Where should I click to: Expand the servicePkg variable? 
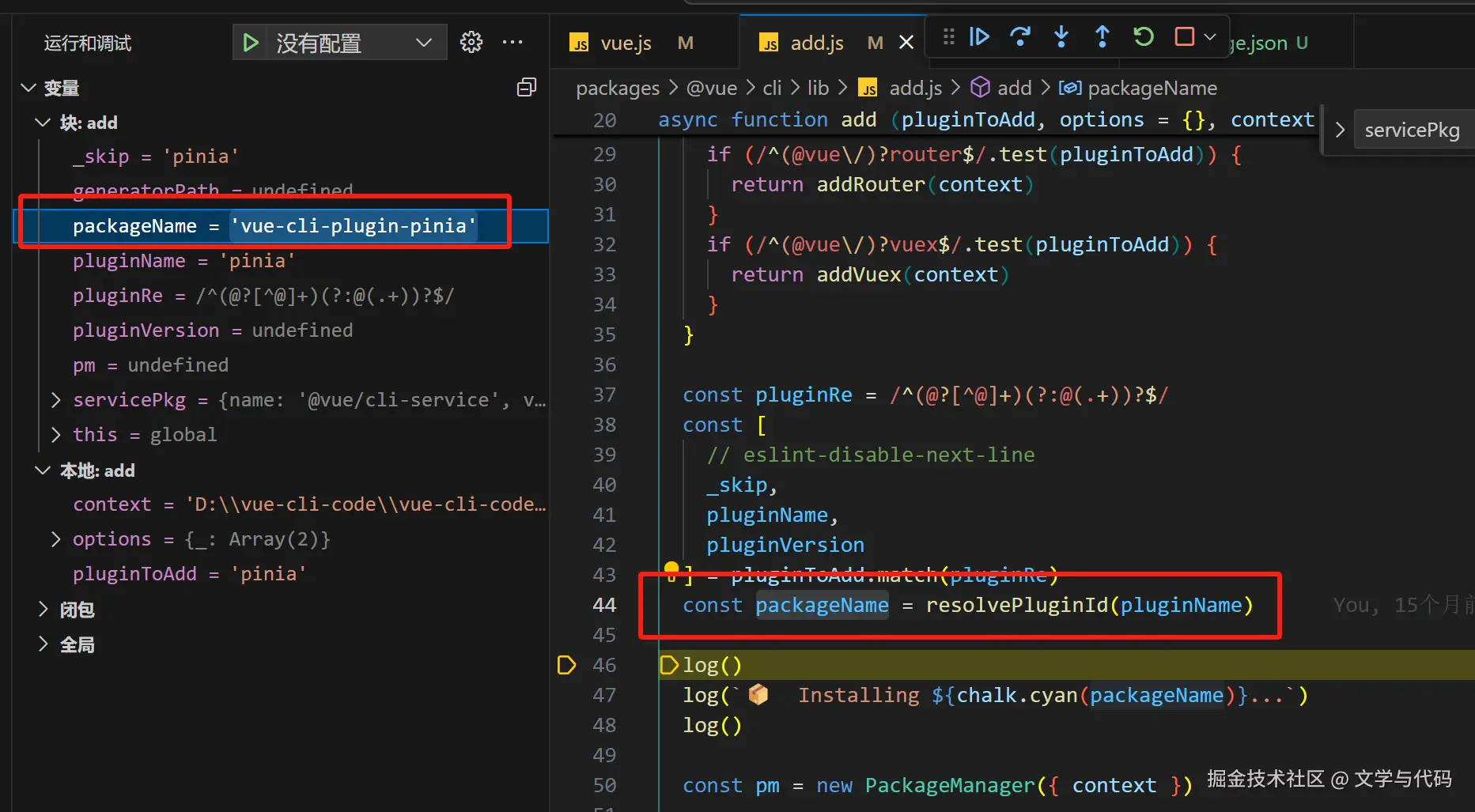pyautogui.click(x=55, y=400)
